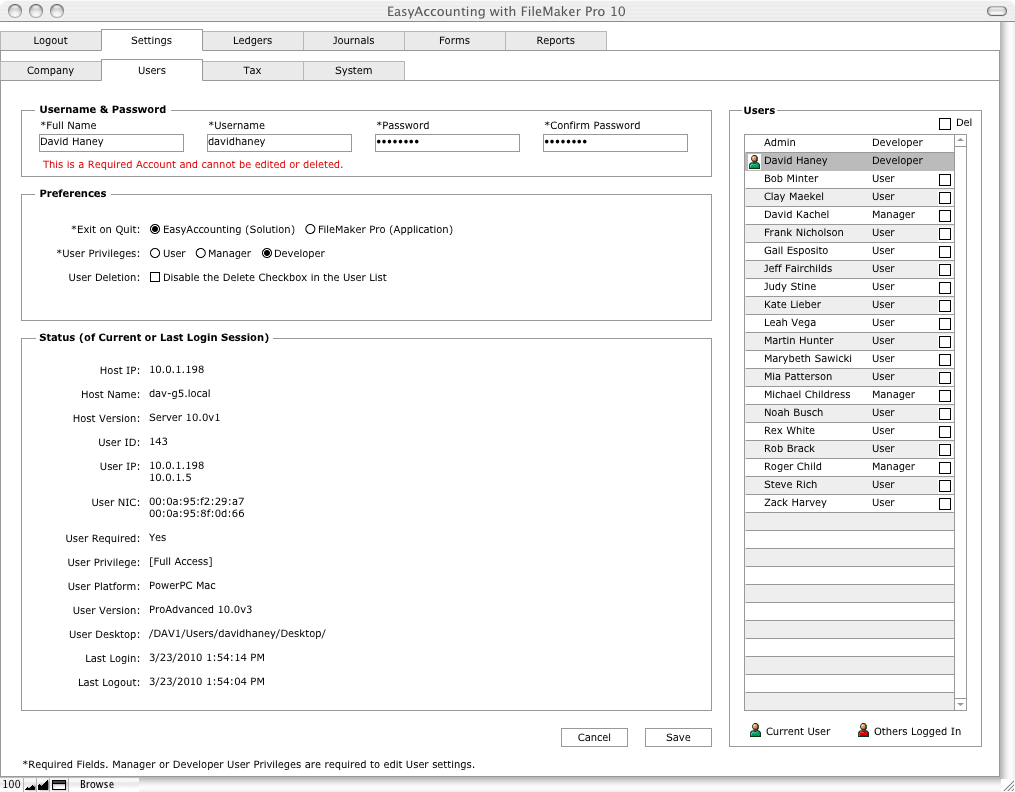Screen dimensions: 1015x792
Task: Click the Confirm Password field
Action: pos(615,142)
